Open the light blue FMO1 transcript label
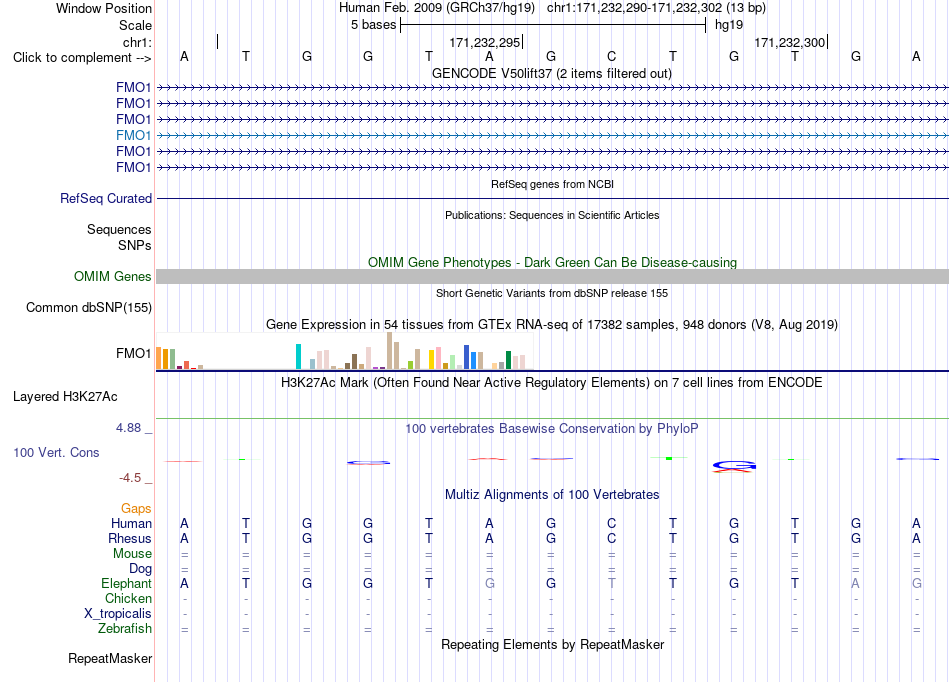This screenshot has width=950, height=682. (133, 135)
